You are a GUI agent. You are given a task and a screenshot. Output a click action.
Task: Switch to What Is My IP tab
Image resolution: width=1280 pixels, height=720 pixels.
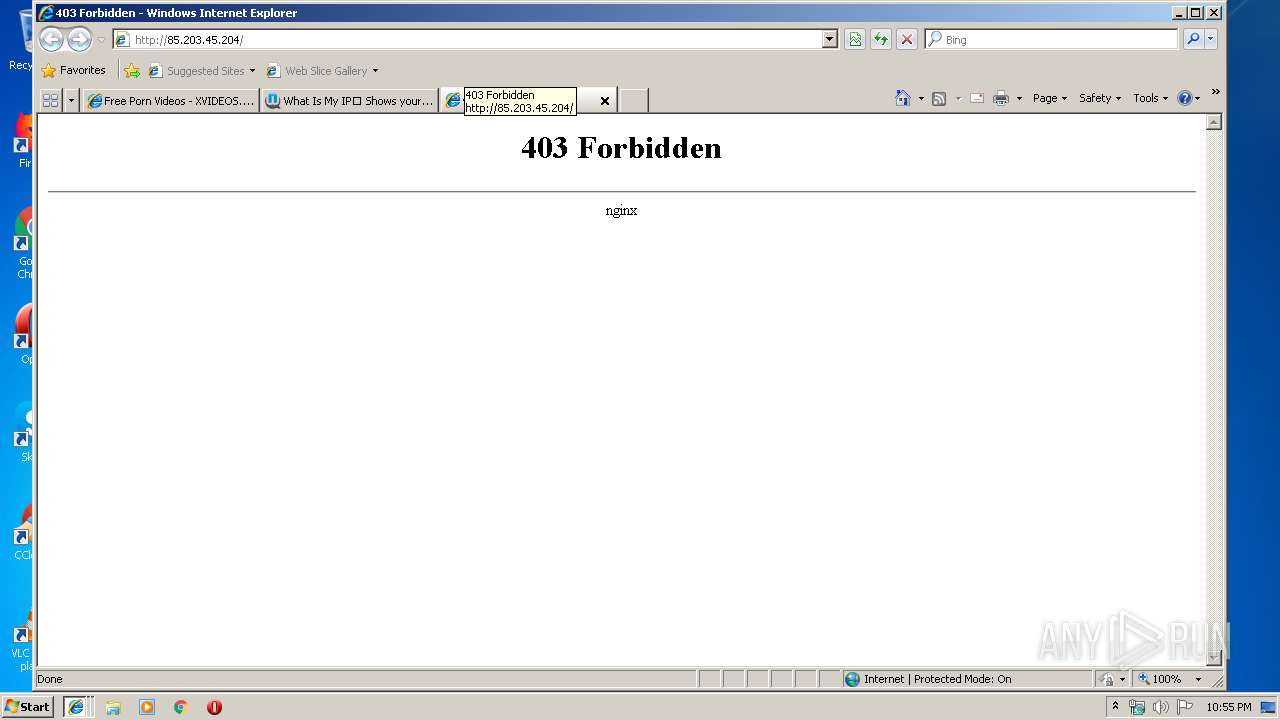coord(349,101)
